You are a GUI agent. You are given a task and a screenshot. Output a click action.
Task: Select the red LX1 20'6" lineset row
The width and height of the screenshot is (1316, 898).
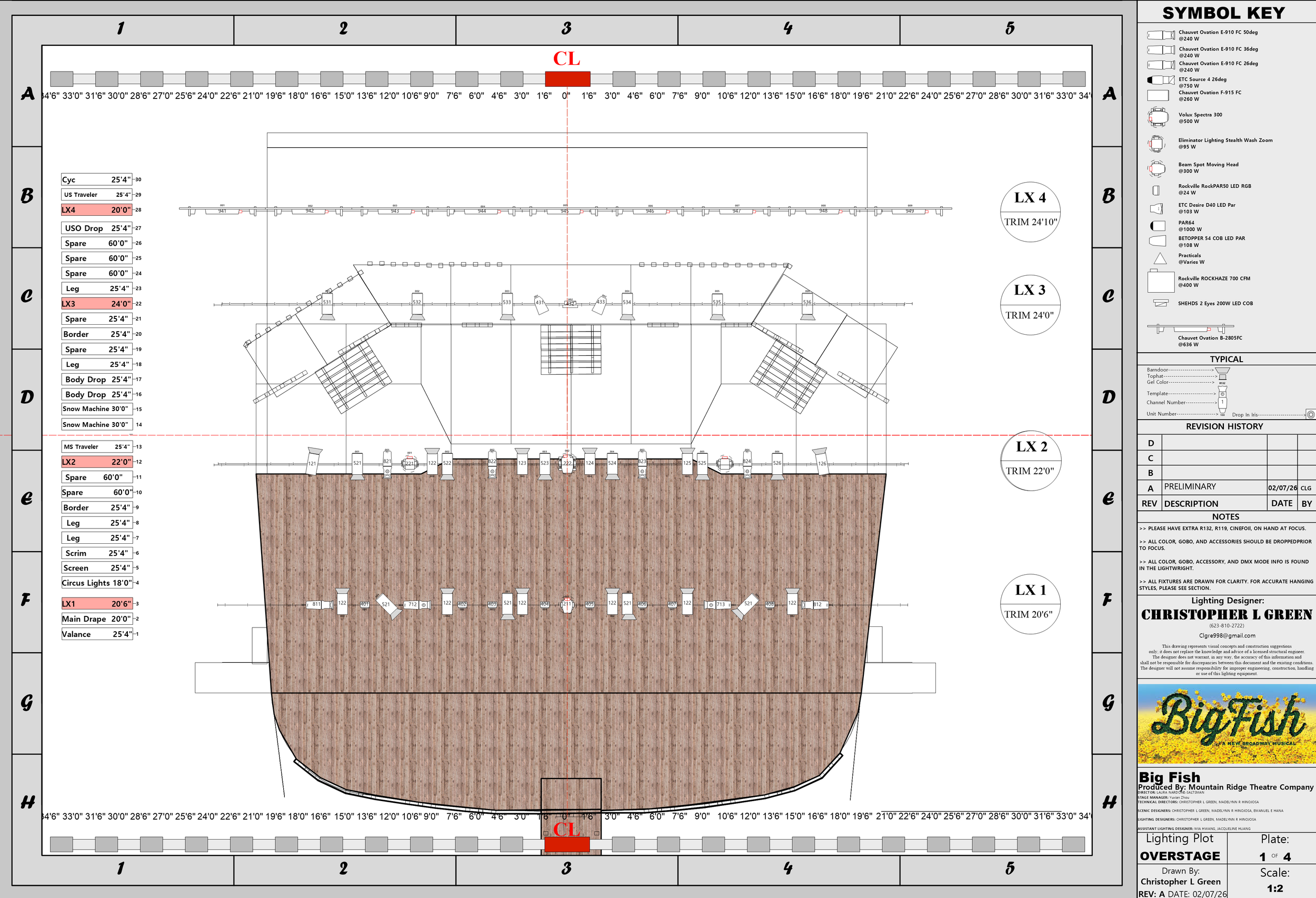coord(96,604)
